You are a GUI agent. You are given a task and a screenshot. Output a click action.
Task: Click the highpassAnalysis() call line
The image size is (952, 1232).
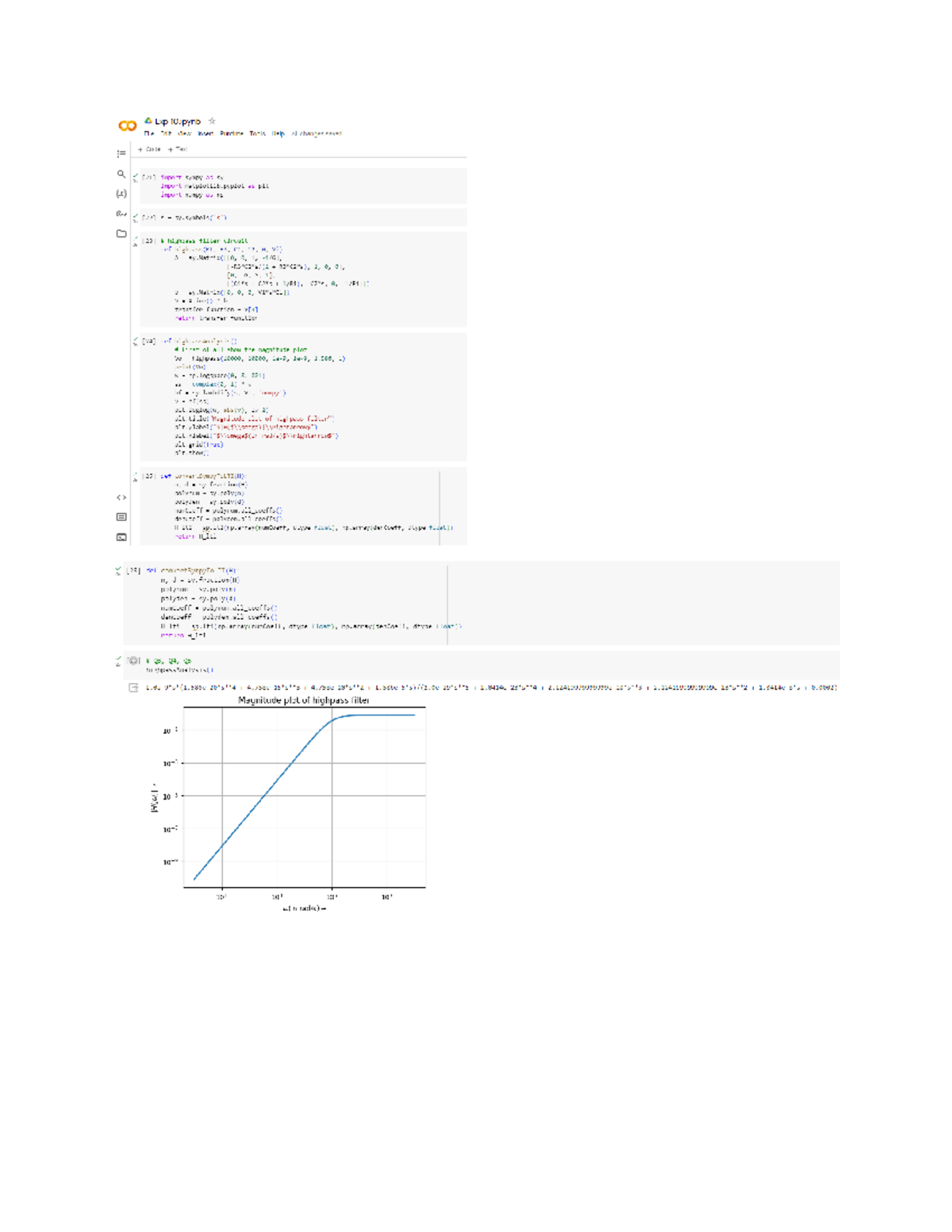tap(179, 670)
